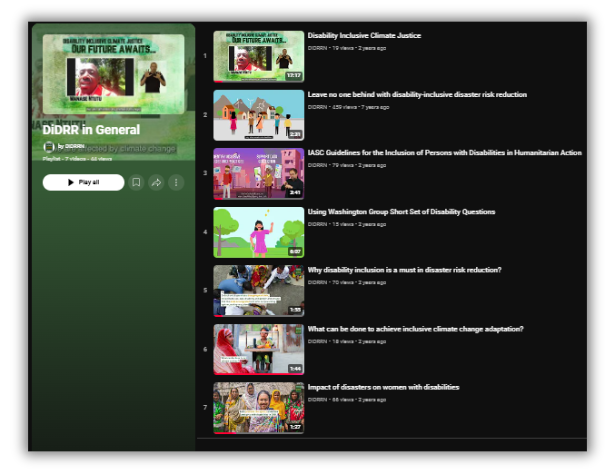Open Disability Inclusive Climate Justice video thumbnail
The height and width of the screenshot is (473, 615).
[258, 56]
